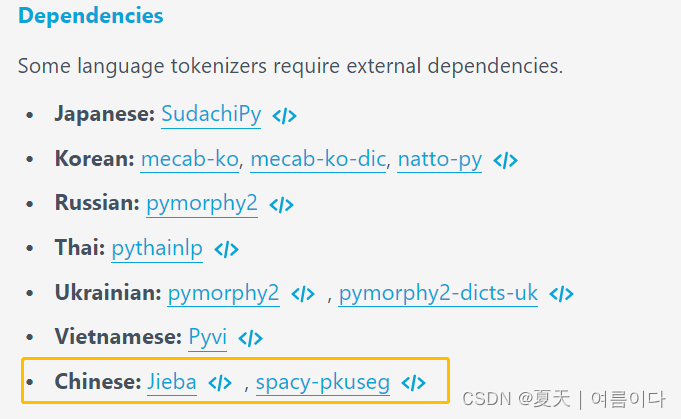
Task: Click the code icon next to Pyvi
Action: pyautogui.click(x=251, y=339)
